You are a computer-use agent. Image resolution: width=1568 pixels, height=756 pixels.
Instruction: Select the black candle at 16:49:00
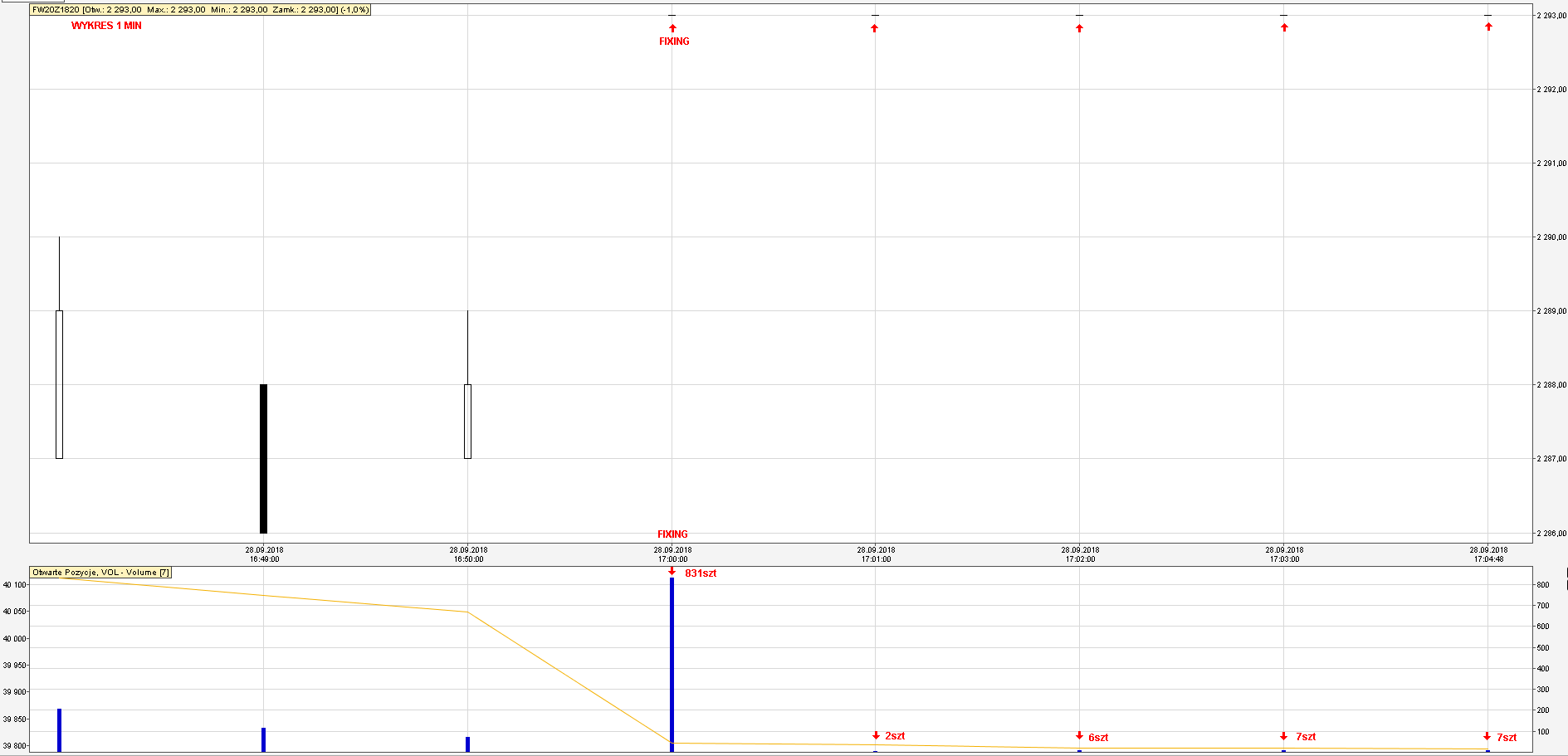(x=263, y=459)
